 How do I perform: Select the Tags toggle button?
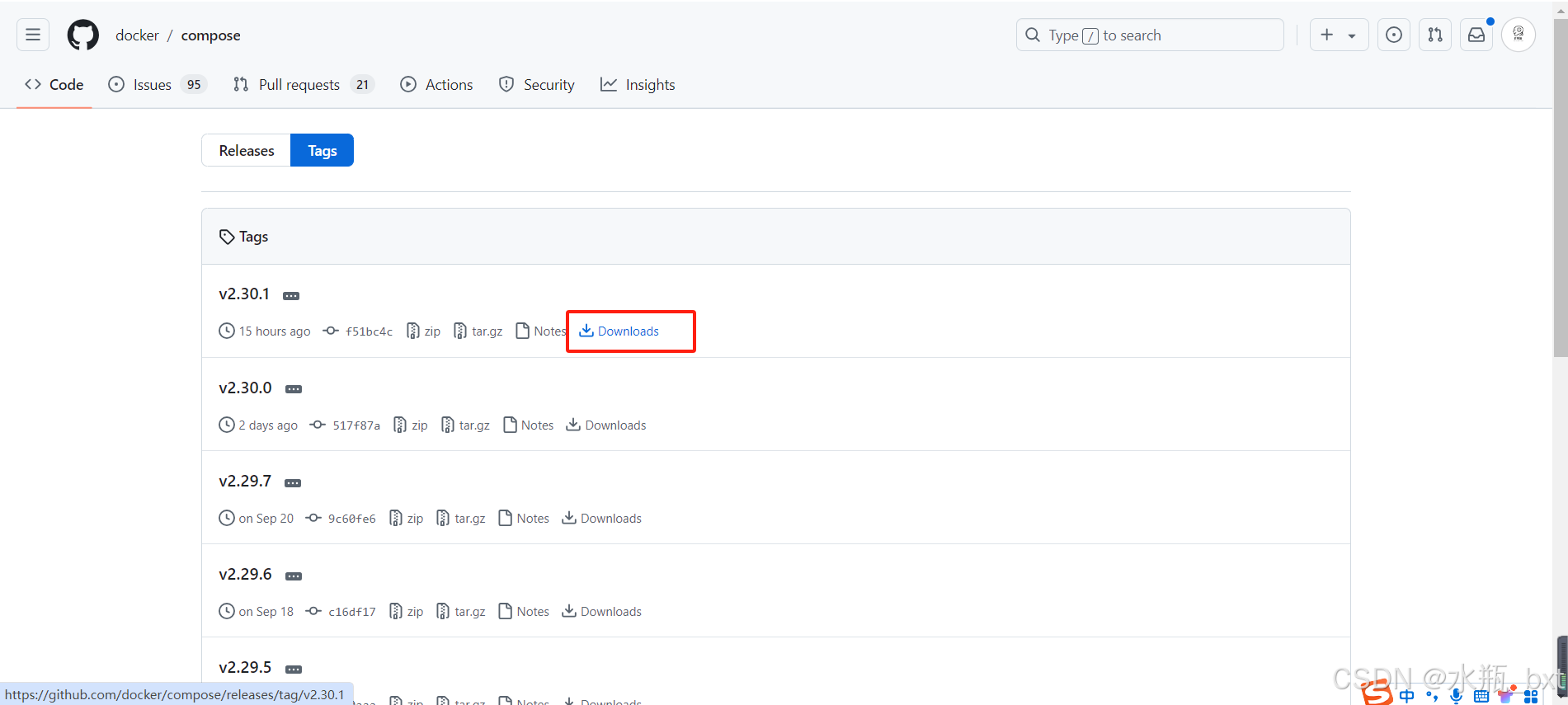click(x=323, y=150)
